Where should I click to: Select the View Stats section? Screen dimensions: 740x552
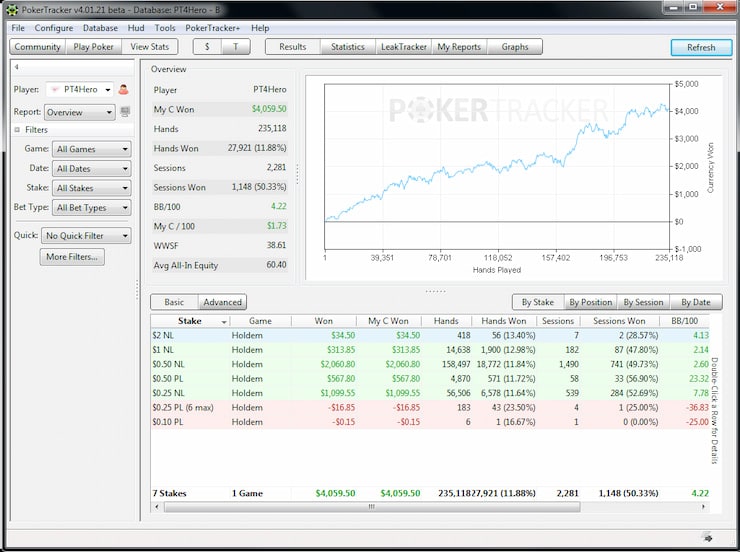click(x=150, y=47)
